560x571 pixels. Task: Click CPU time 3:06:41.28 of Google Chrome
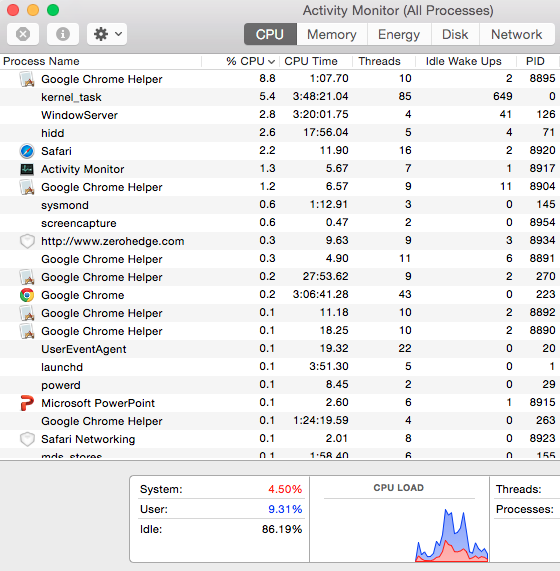[320, 294]
